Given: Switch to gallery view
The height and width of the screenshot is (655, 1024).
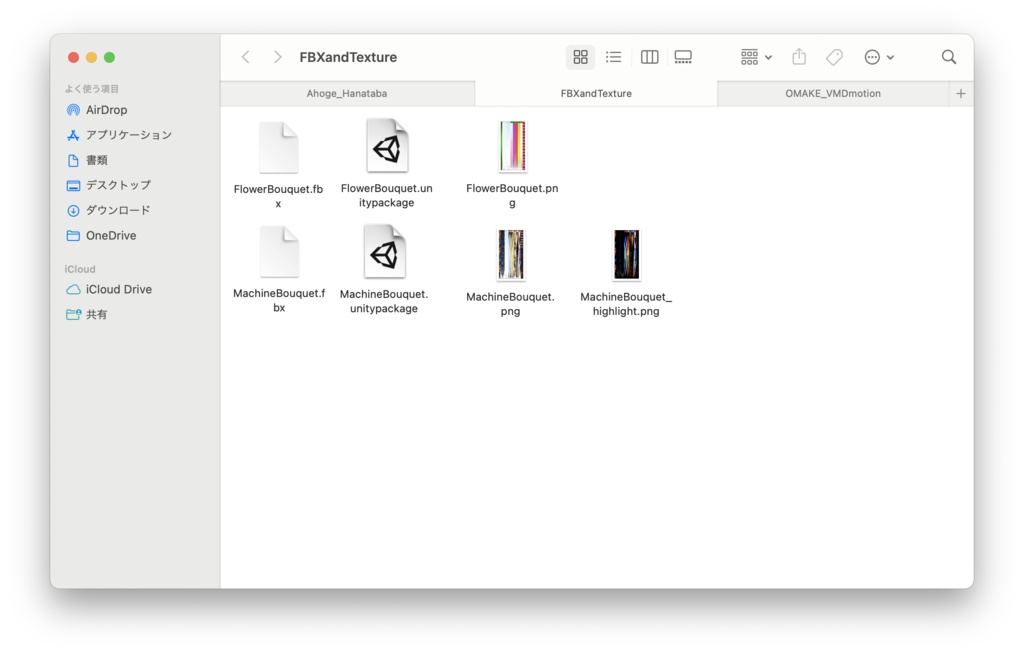Looking at the screenshot, I should (x=683, y=57).
